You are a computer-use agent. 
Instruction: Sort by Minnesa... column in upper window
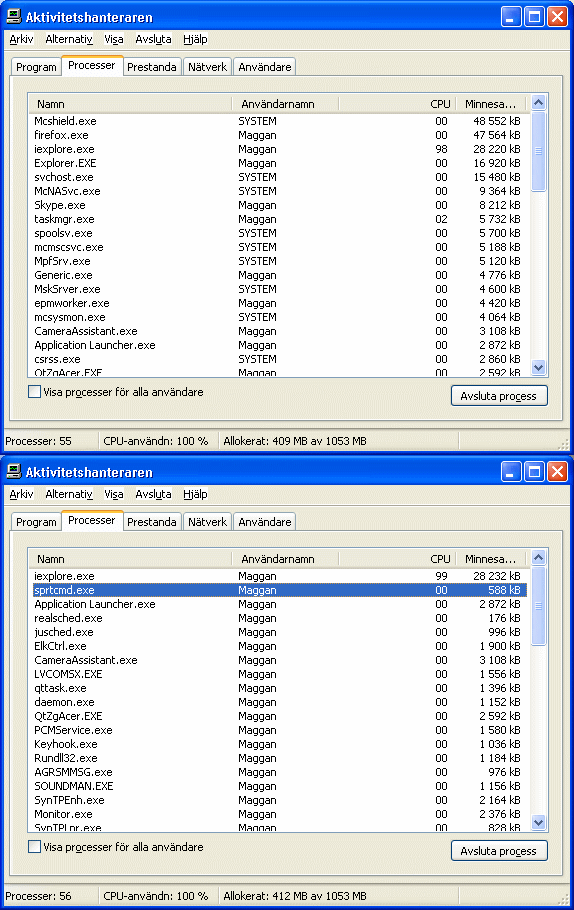(491, 104)
